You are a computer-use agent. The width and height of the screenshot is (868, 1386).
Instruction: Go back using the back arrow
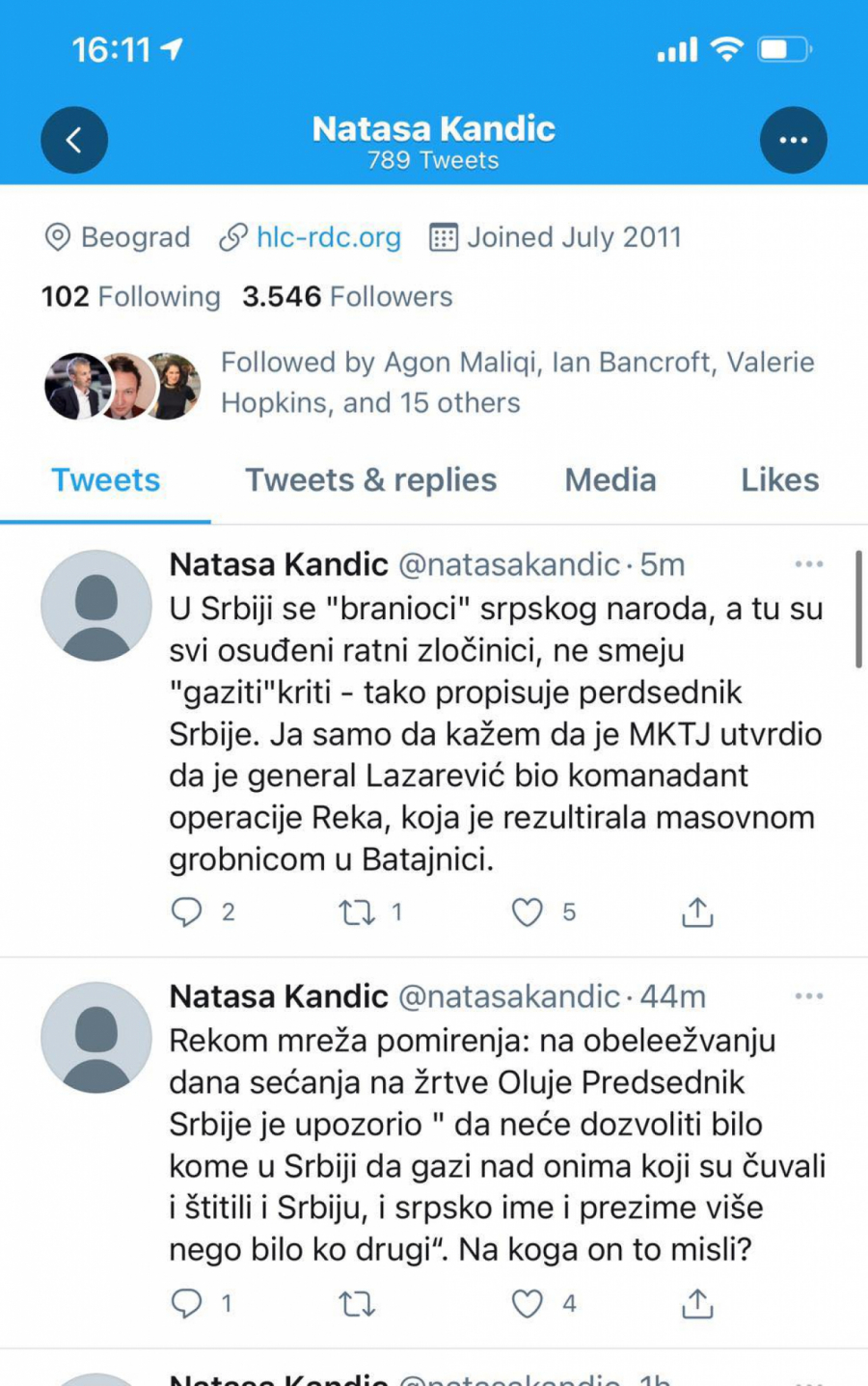pyautogui.click(x=74, y=139)
